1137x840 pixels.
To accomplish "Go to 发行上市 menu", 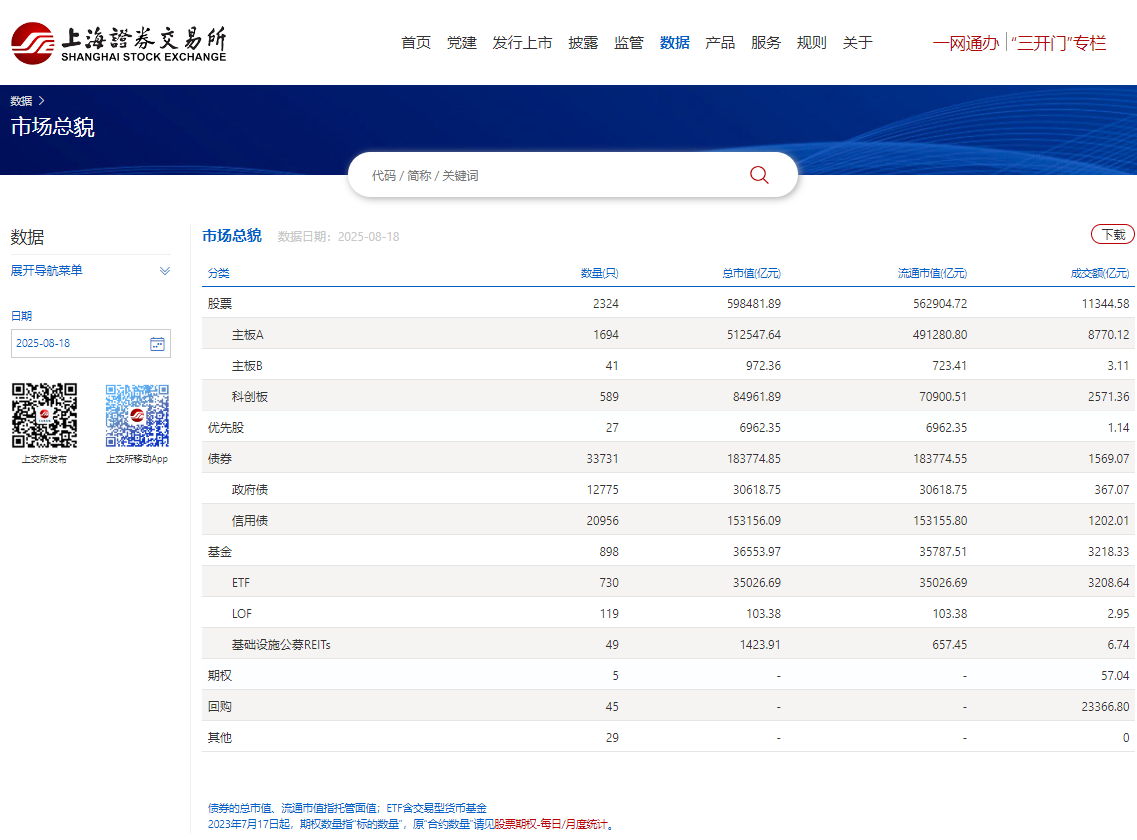I will [522, 43].
